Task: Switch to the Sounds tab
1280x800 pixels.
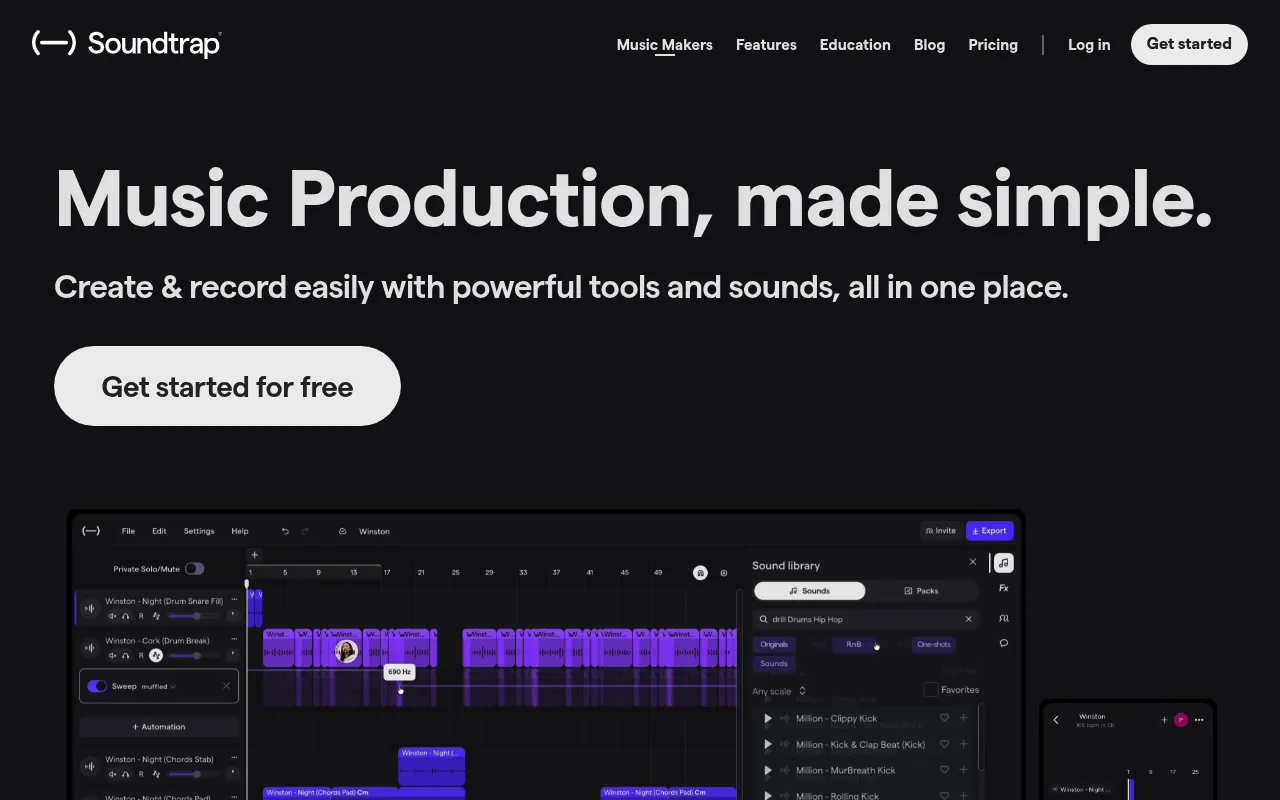Action: pos(809,591)
